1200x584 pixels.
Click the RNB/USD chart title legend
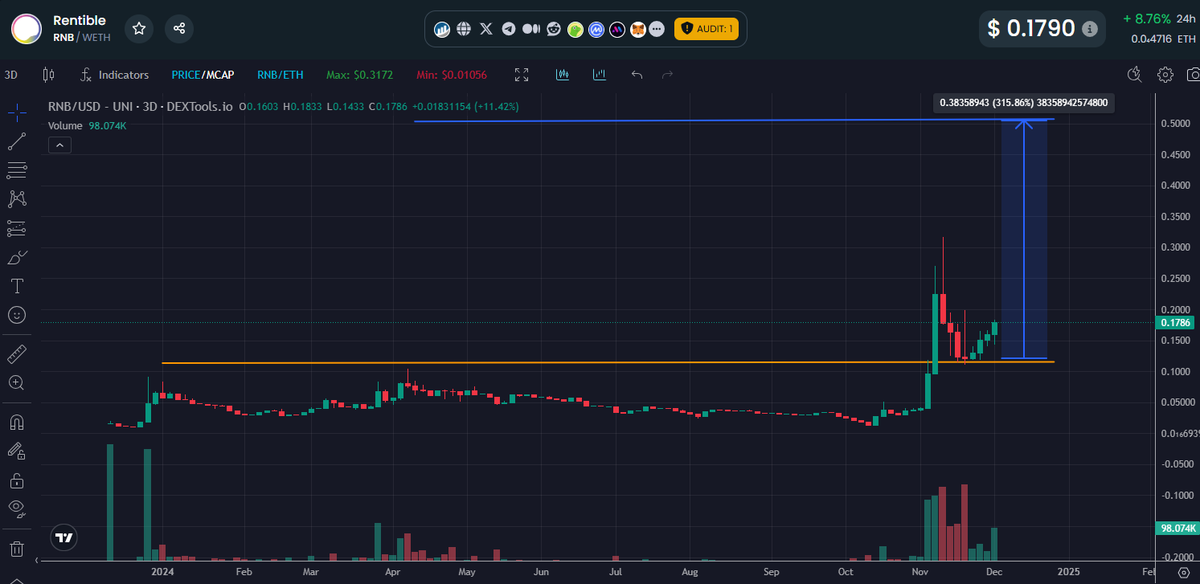coord(141,107)
